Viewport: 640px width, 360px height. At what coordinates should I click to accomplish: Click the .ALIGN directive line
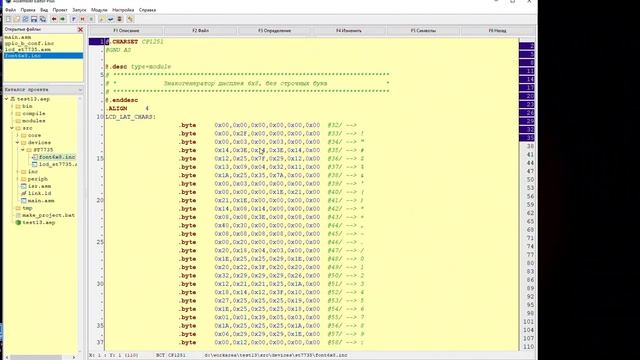(x=127, y=109)
